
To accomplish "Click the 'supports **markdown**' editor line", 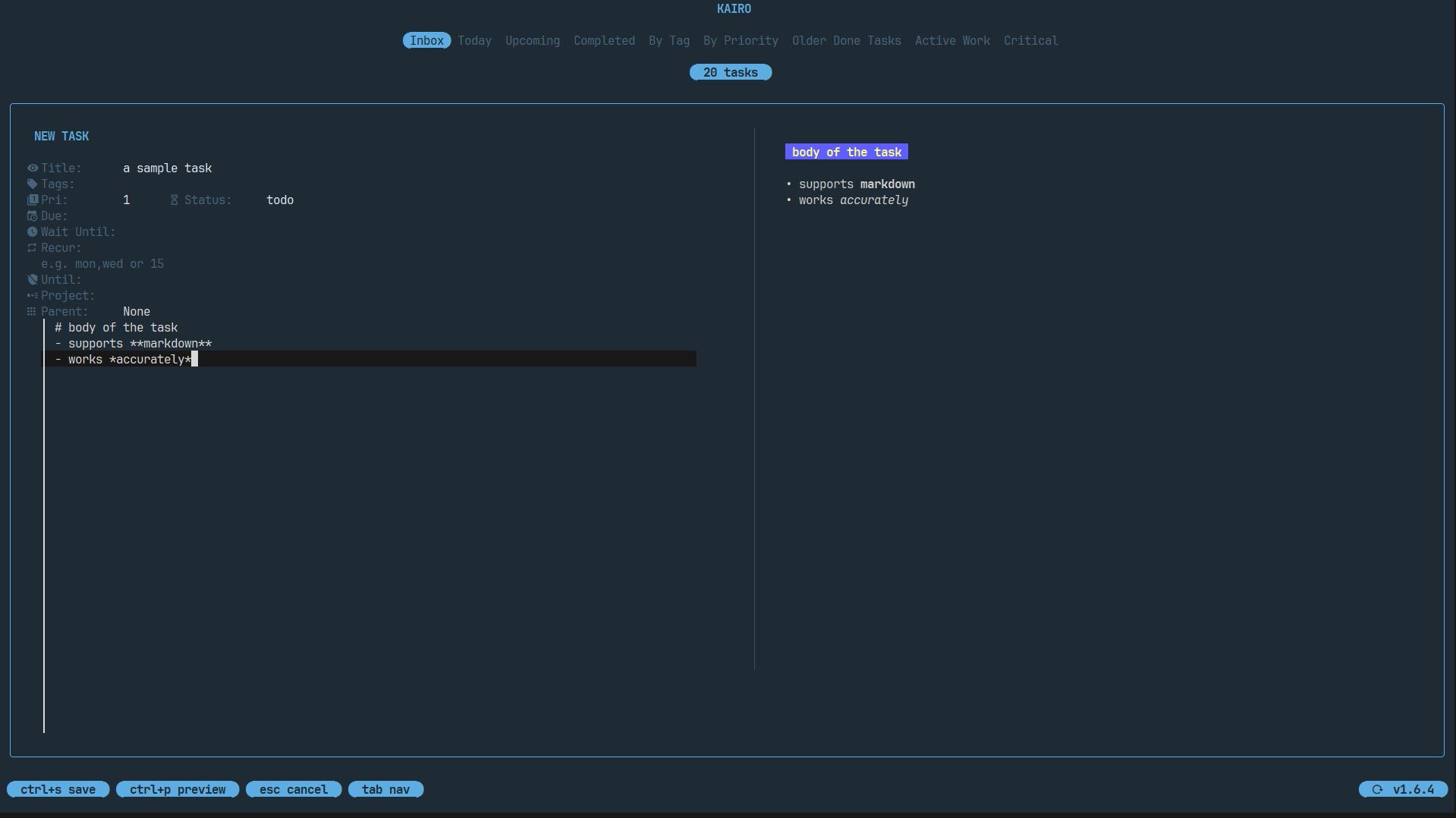I will pos(134,344).
